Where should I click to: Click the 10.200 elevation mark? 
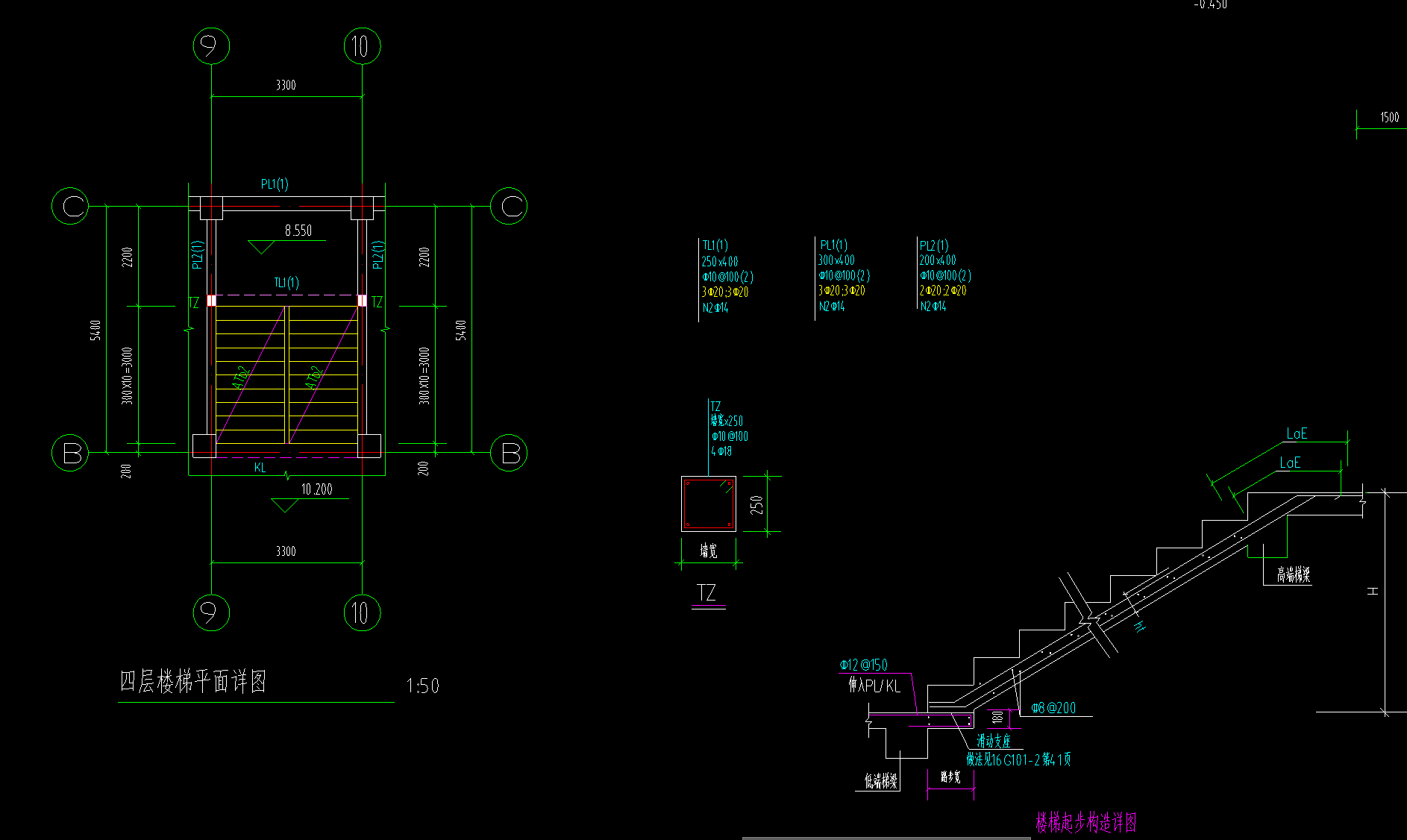[316, 489]
